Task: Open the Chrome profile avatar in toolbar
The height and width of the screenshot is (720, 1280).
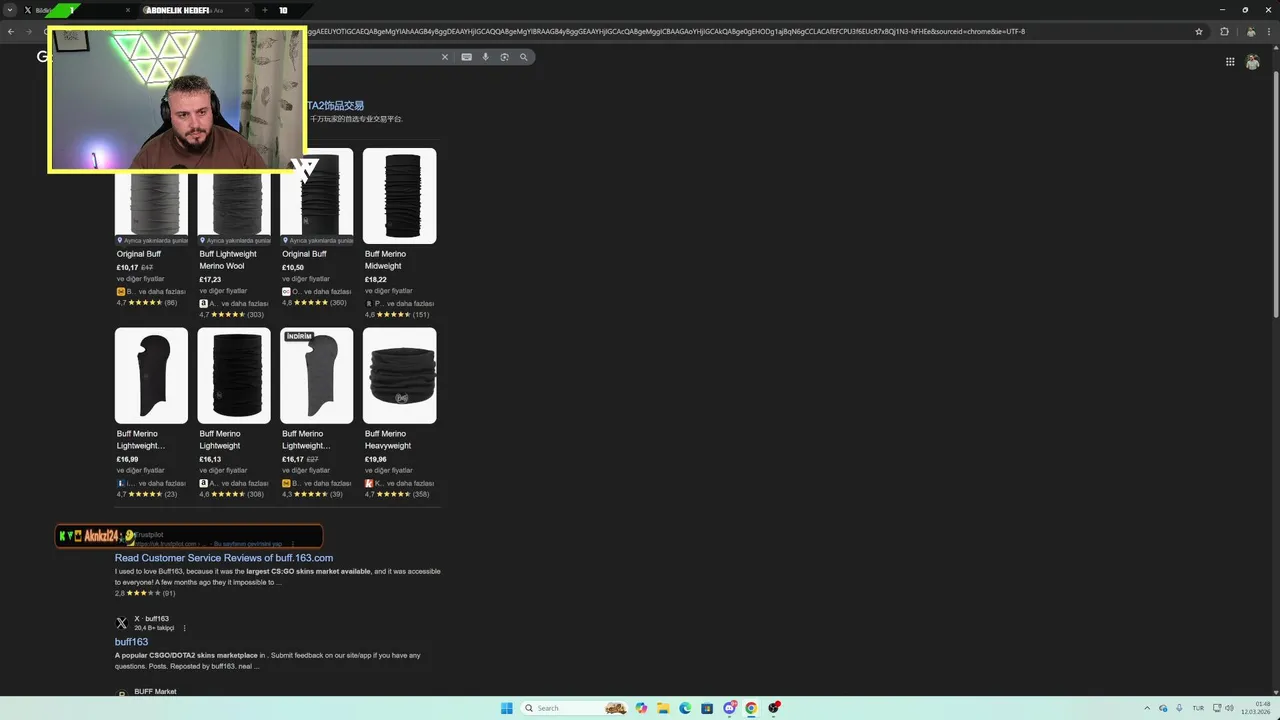Action: (1251, 31)
